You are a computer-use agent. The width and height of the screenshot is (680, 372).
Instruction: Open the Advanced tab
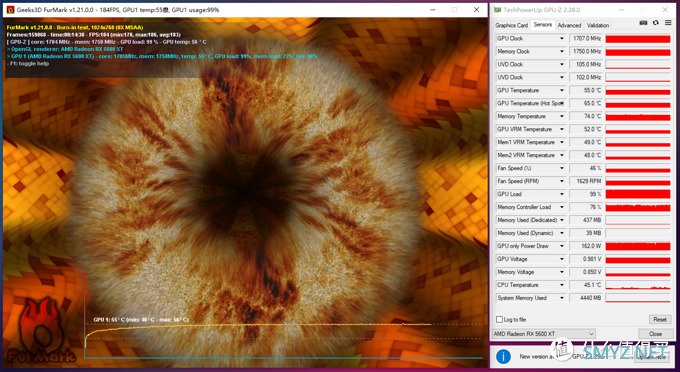coord(569,26)
